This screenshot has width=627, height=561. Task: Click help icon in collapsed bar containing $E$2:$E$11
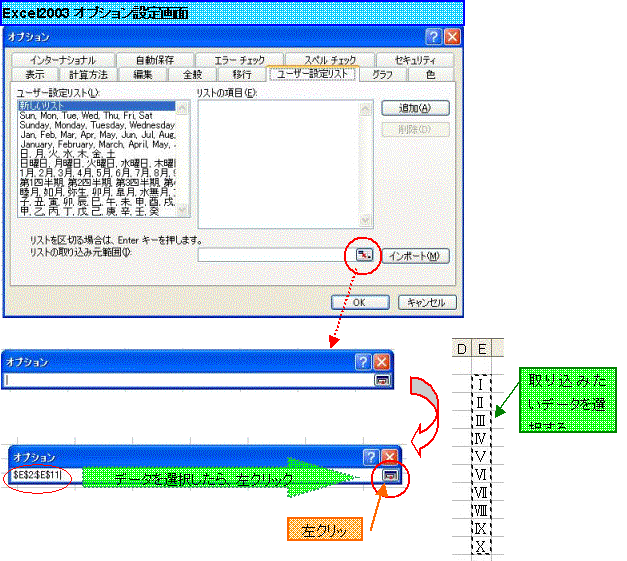point(371,457)
